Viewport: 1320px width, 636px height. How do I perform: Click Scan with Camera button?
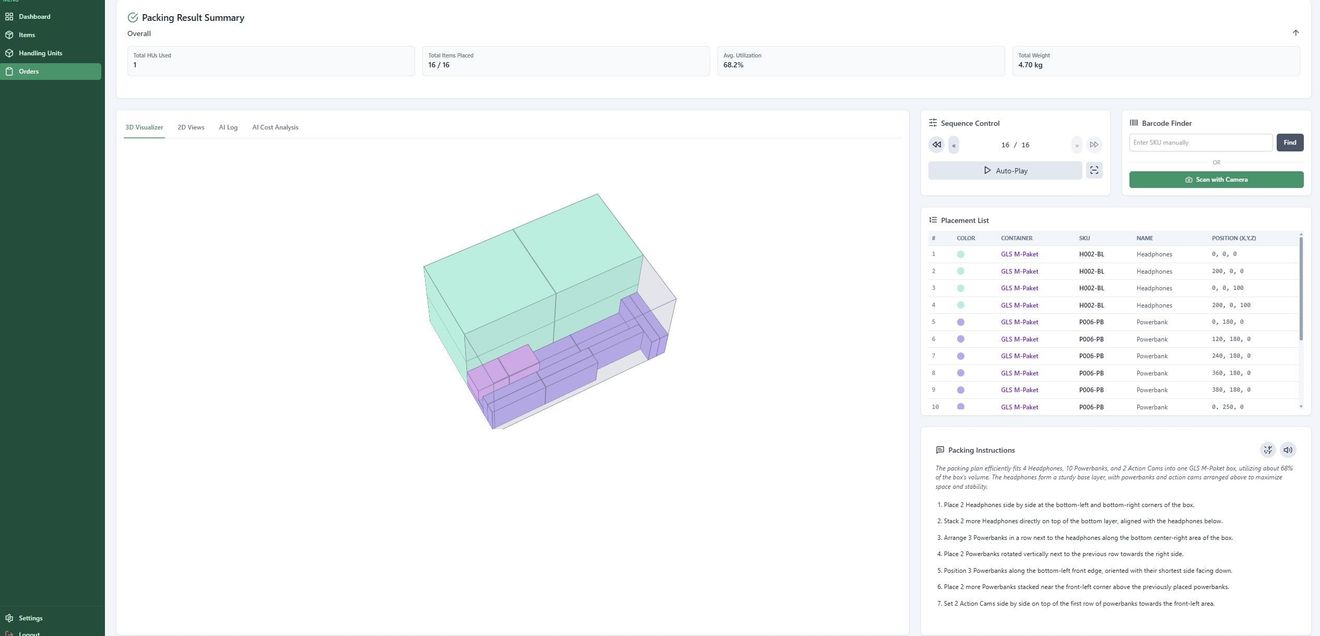pos(1216,180)
